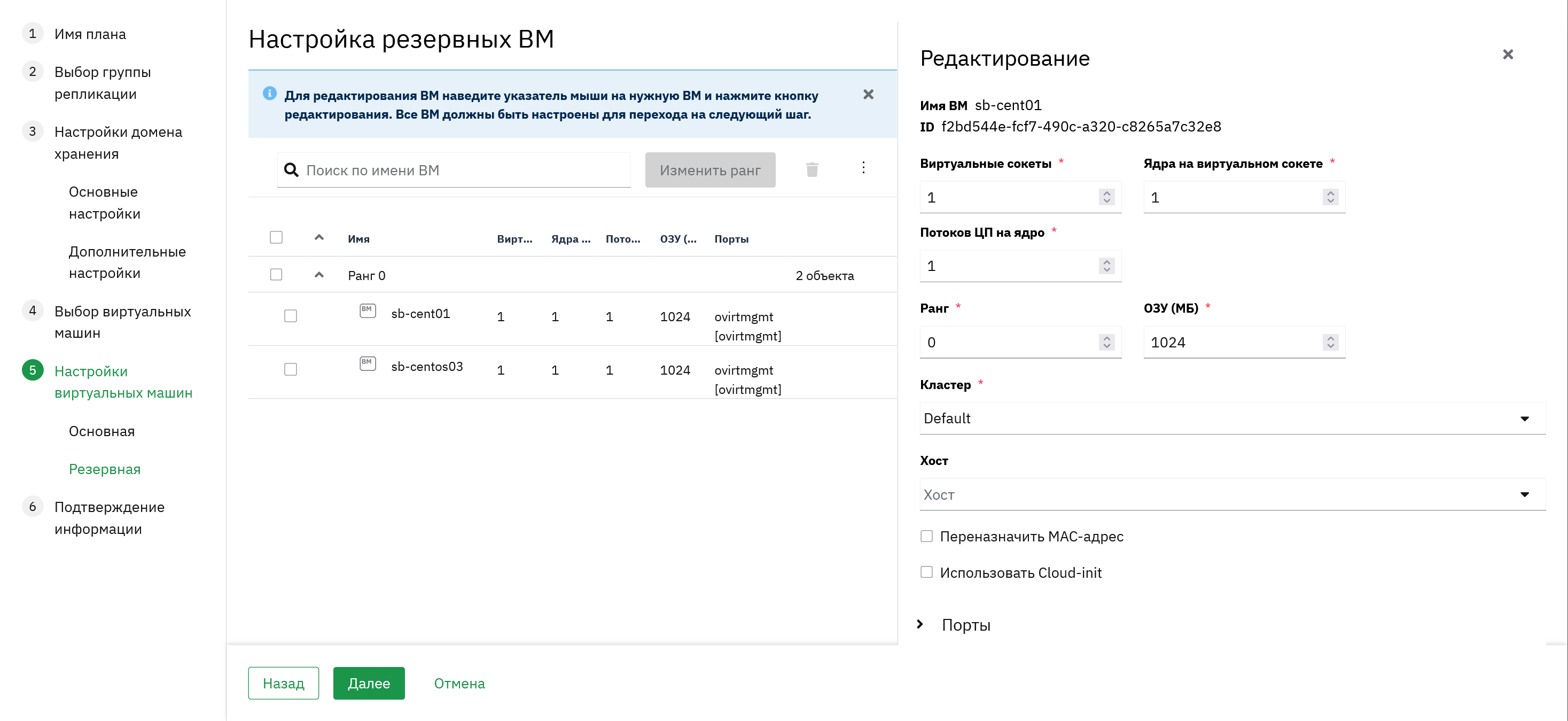The width and height of the screenshot is (1568, 721).
Task: Enable Использовать Cloud-init checkbox
Action: click(x=926, y=572)
